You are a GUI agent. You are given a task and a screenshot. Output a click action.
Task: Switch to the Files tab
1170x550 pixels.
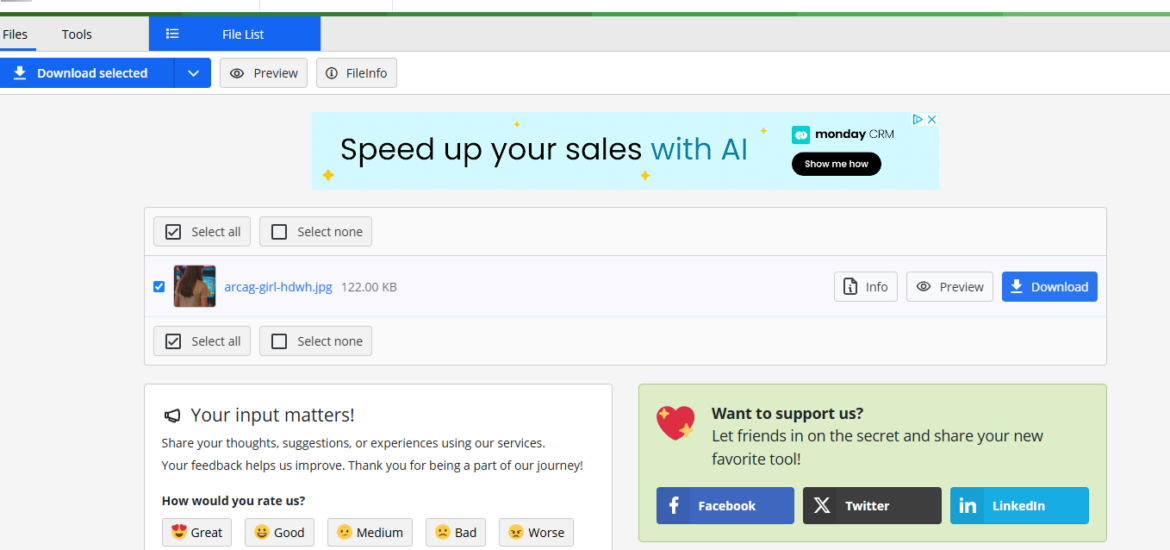pos(15,34)
